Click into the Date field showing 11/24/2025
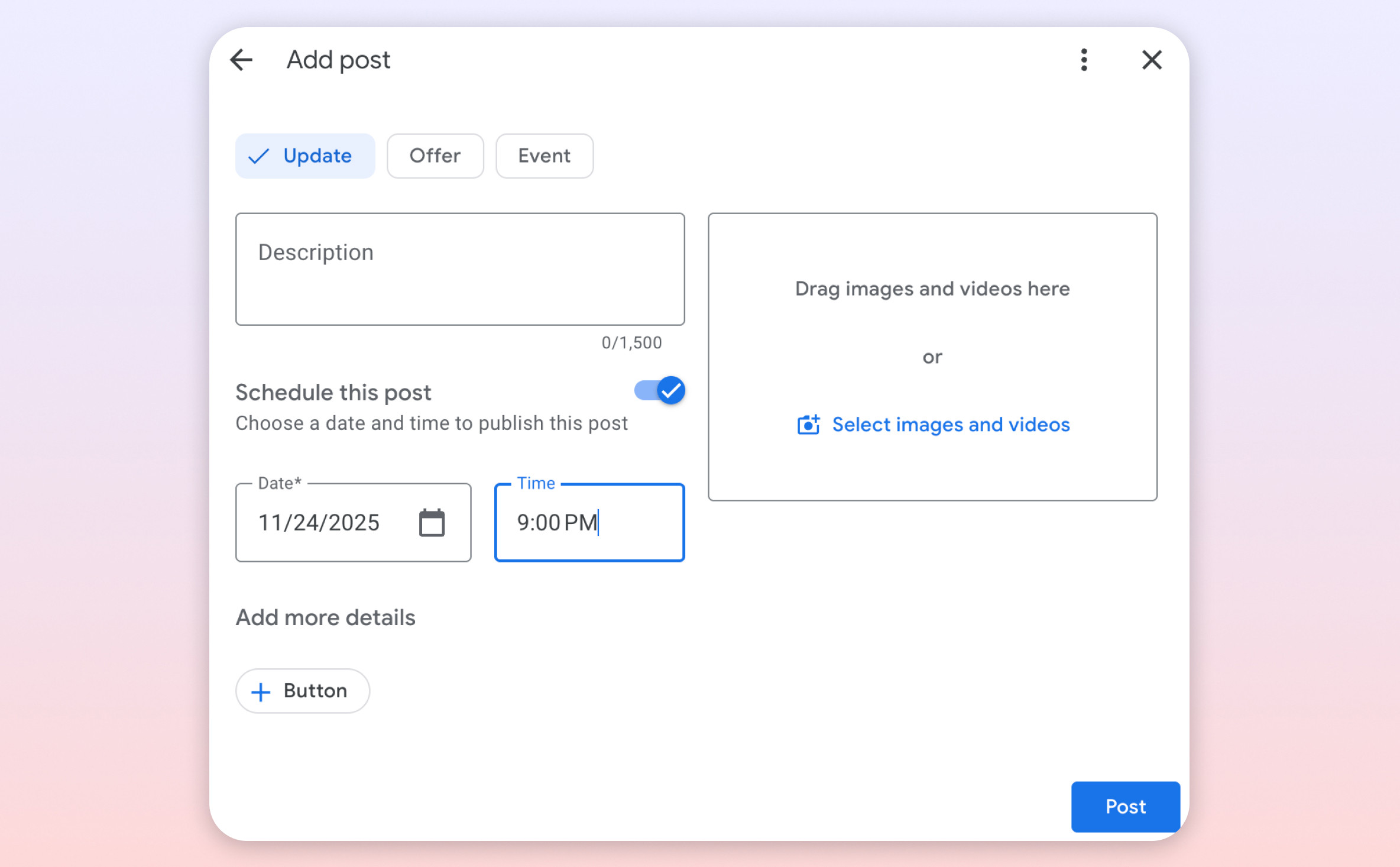 coord(319,523)
